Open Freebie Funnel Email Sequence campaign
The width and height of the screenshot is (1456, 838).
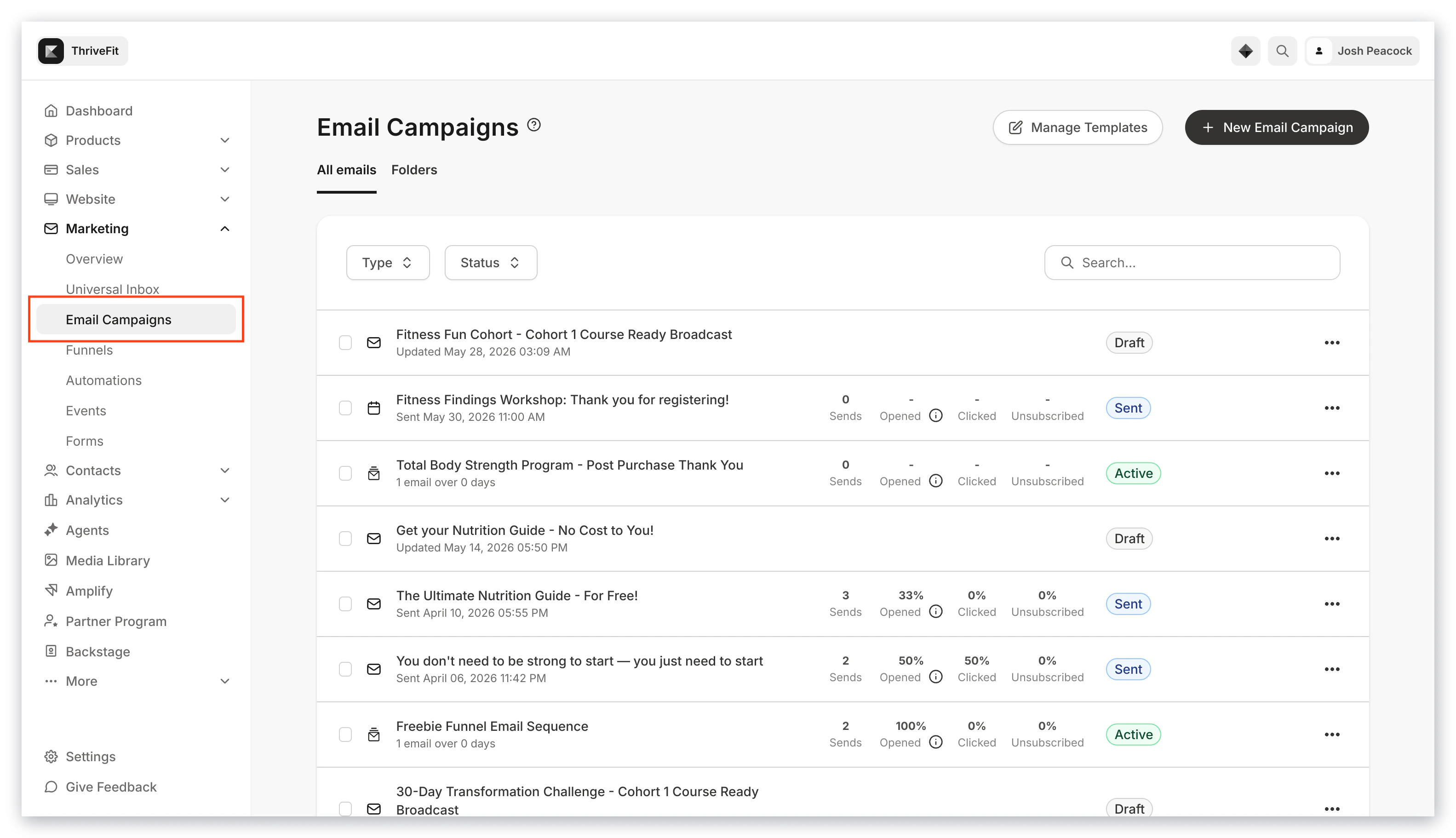pyautogui.click(x=492, y=726)
